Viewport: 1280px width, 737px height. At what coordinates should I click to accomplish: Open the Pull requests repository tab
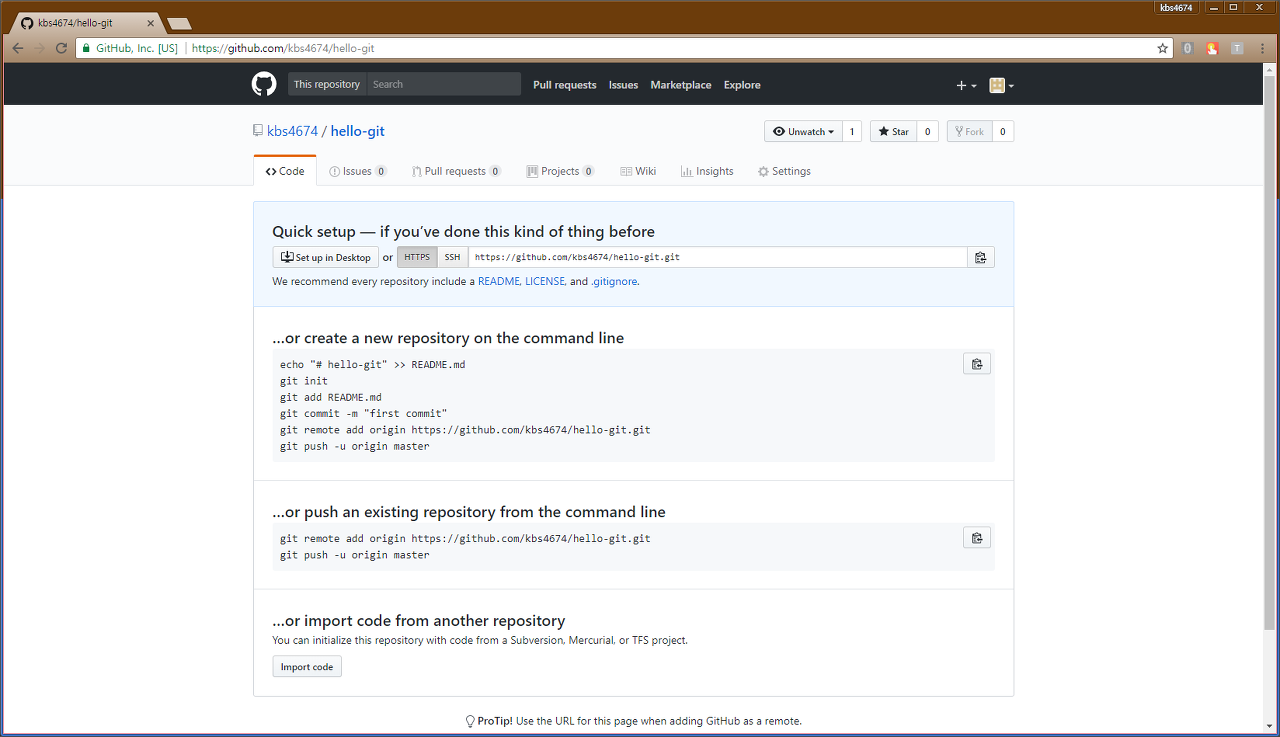[x=456, y=171]
